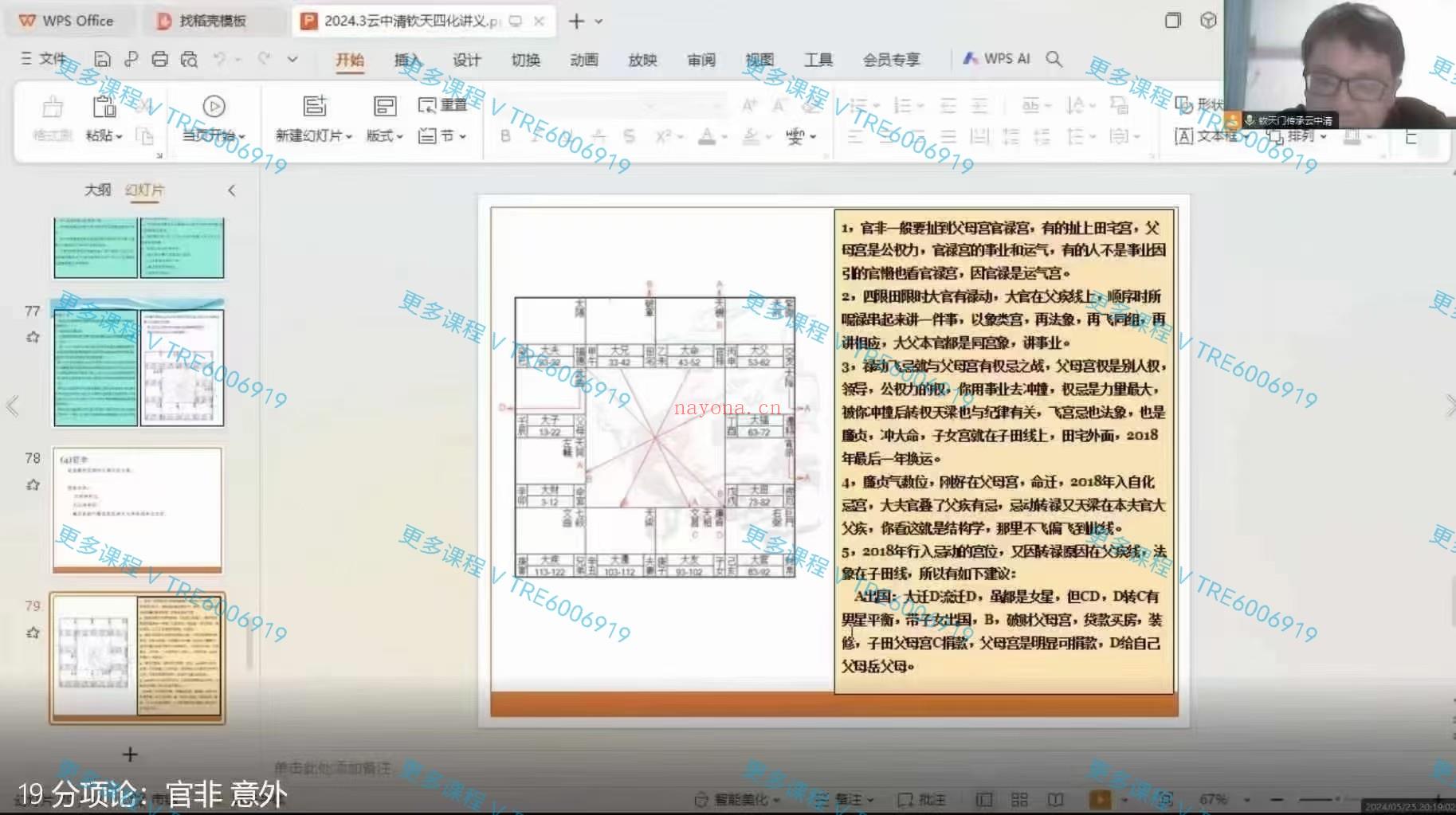Switch to 幻灯片 thumbnails pane tab
Viewport: 1456px width, 815px height.
click(x=144, y=190)
